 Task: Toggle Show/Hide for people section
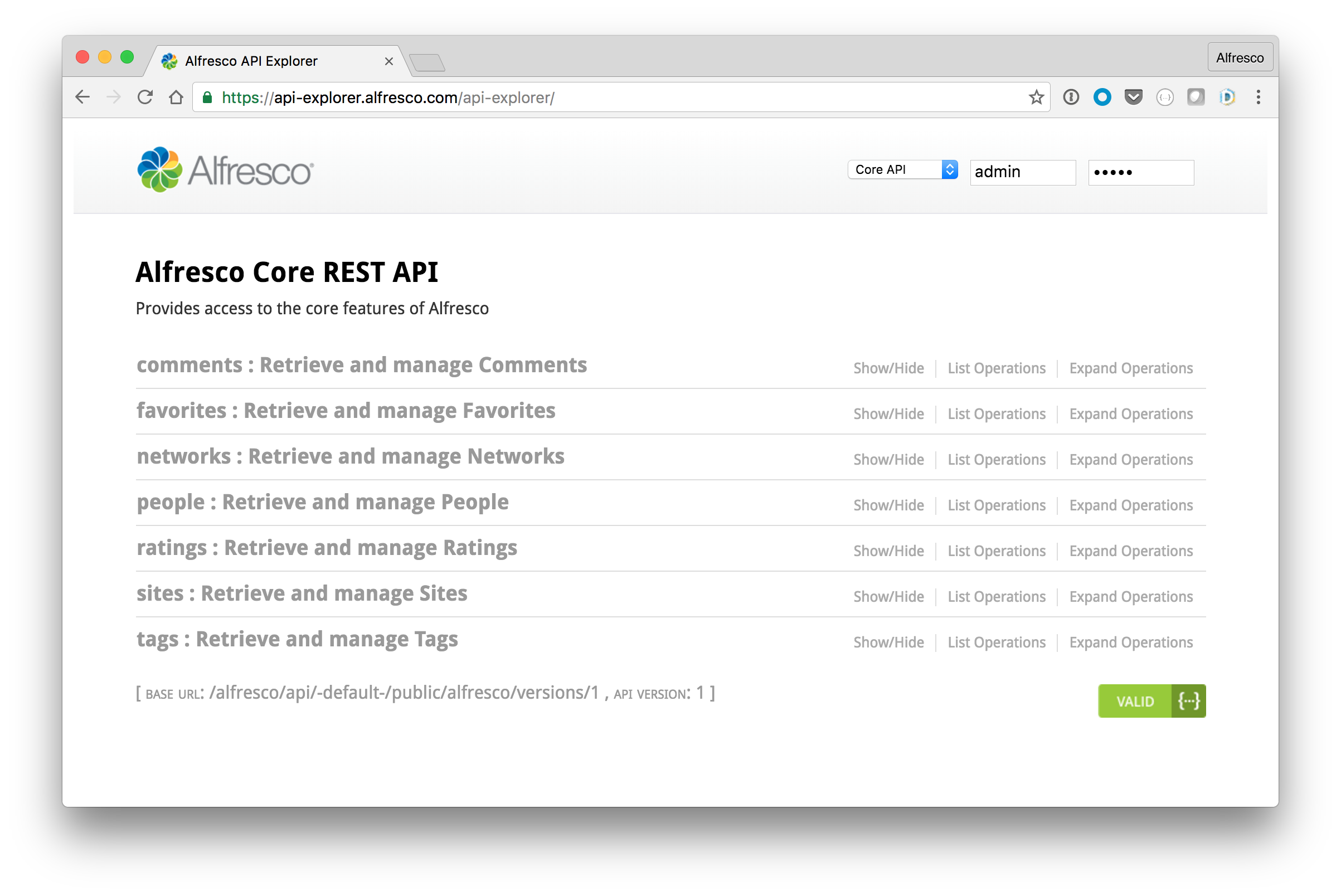pyautogui.click(x=888, y=506)
